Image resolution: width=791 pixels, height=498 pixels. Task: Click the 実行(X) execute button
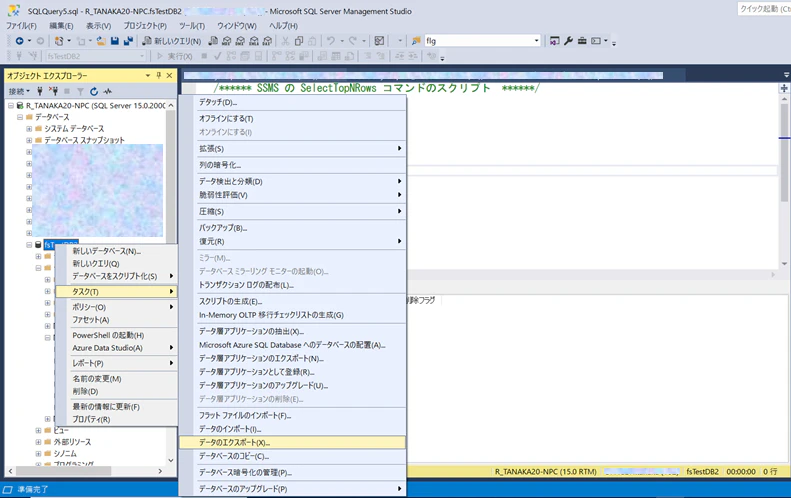(x=175, y=56)
